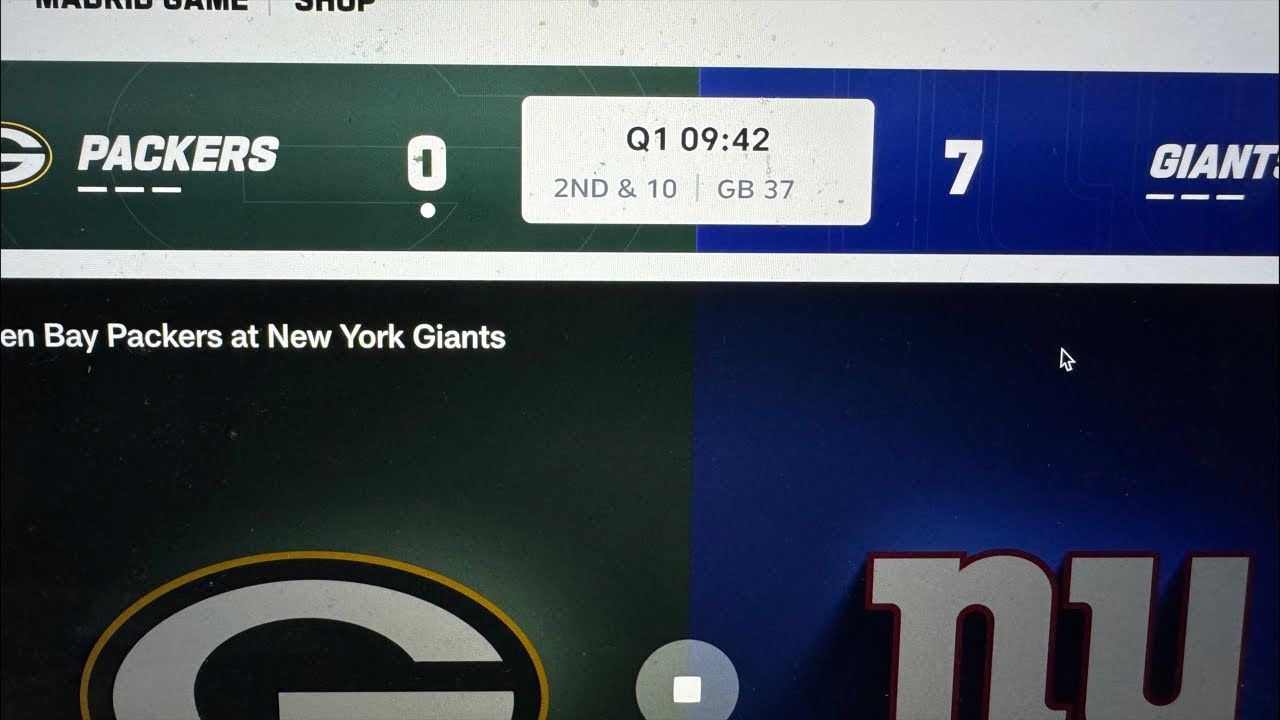The image size is (1280, 720).
Task: Click the small Packers logo in scoreboard
Action: (24, 155)
